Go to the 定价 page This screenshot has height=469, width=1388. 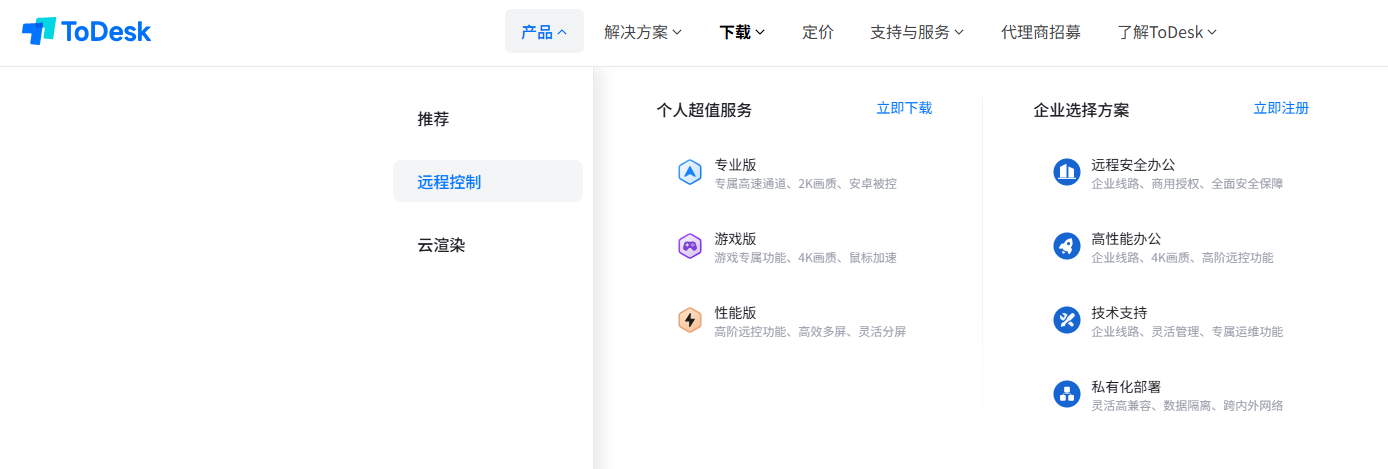818,32
